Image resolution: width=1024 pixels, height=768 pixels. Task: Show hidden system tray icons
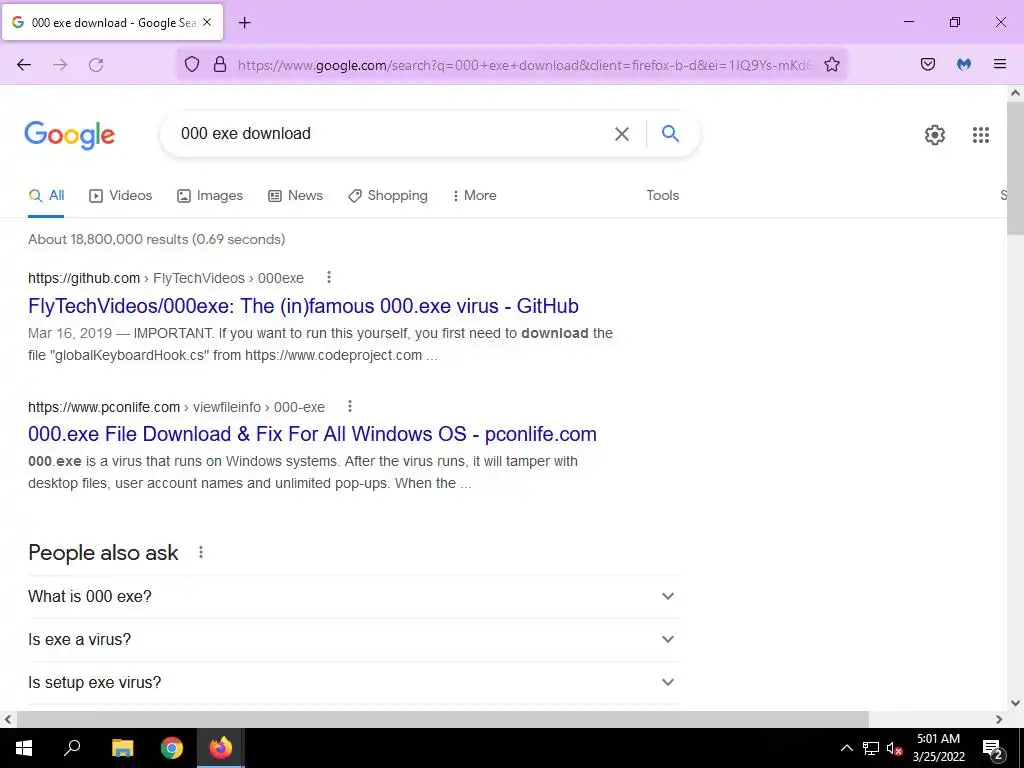coord(846,748)
